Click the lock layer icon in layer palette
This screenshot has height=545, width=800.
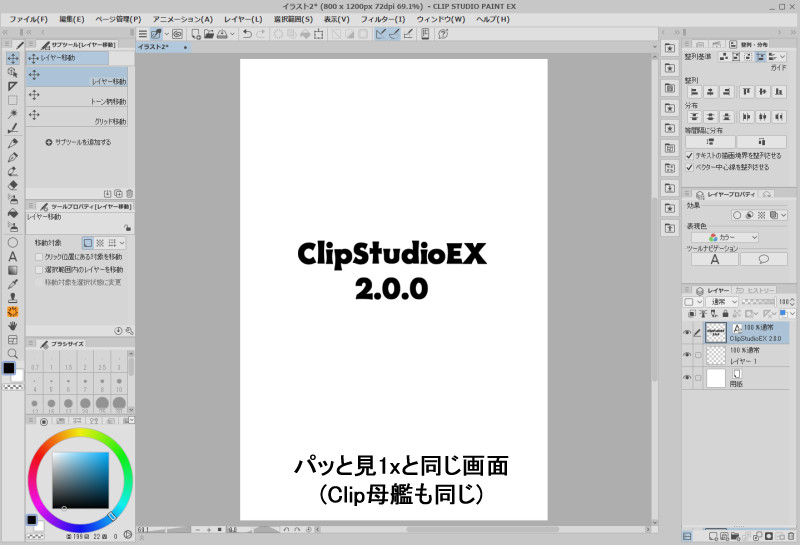coord(725,313)
